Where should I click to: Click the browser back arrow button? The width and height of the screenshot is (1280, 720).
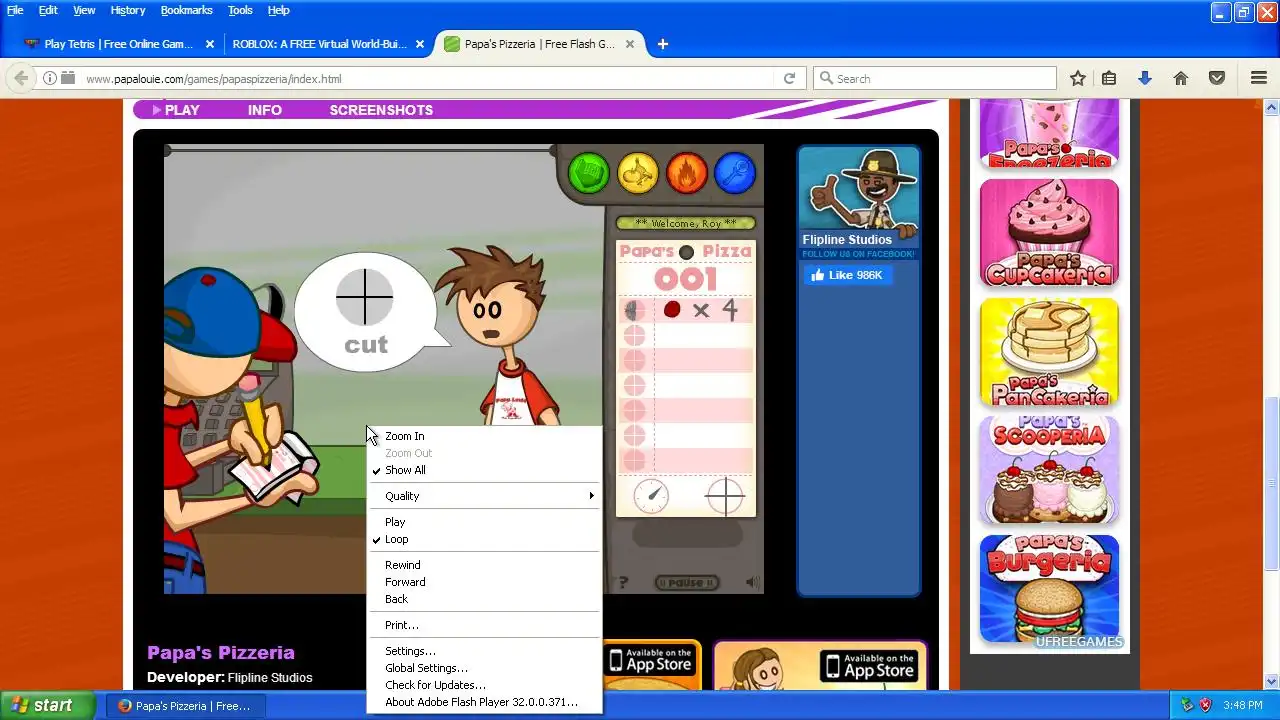[20, 78]
